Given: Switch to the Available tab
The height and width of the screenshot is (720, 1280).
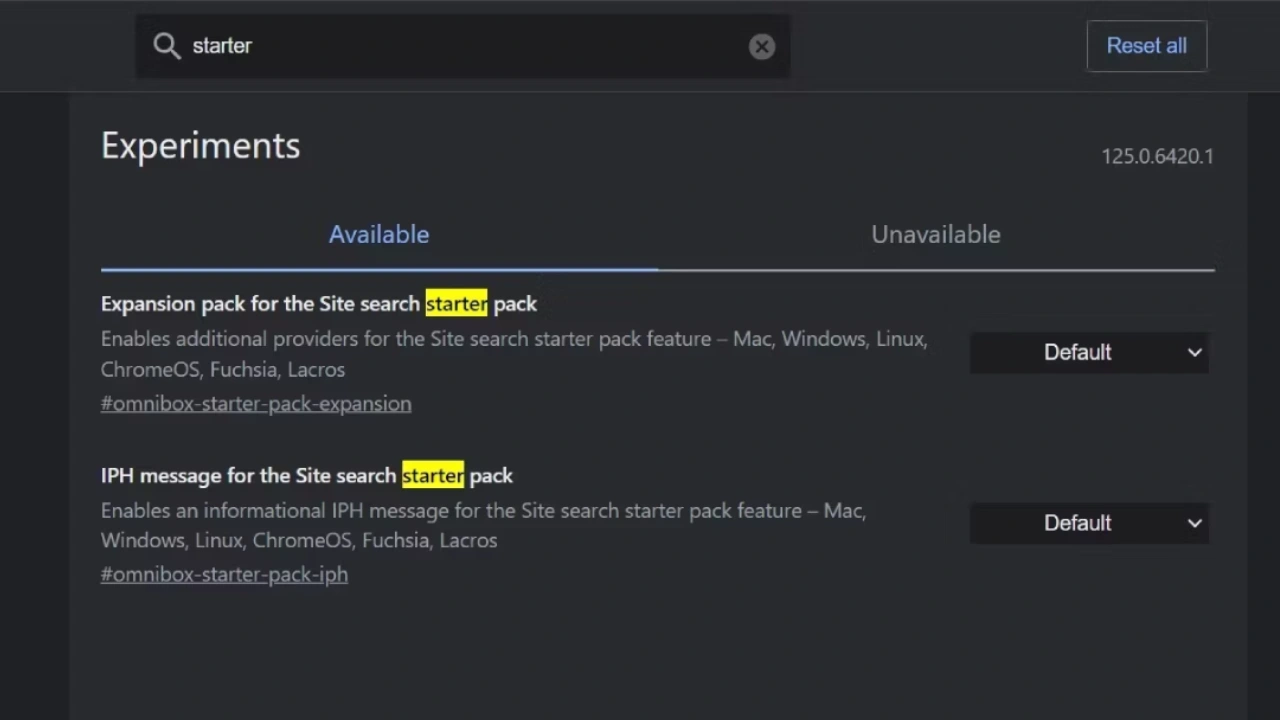Looking at the screenshot, I should coord(379,235).
